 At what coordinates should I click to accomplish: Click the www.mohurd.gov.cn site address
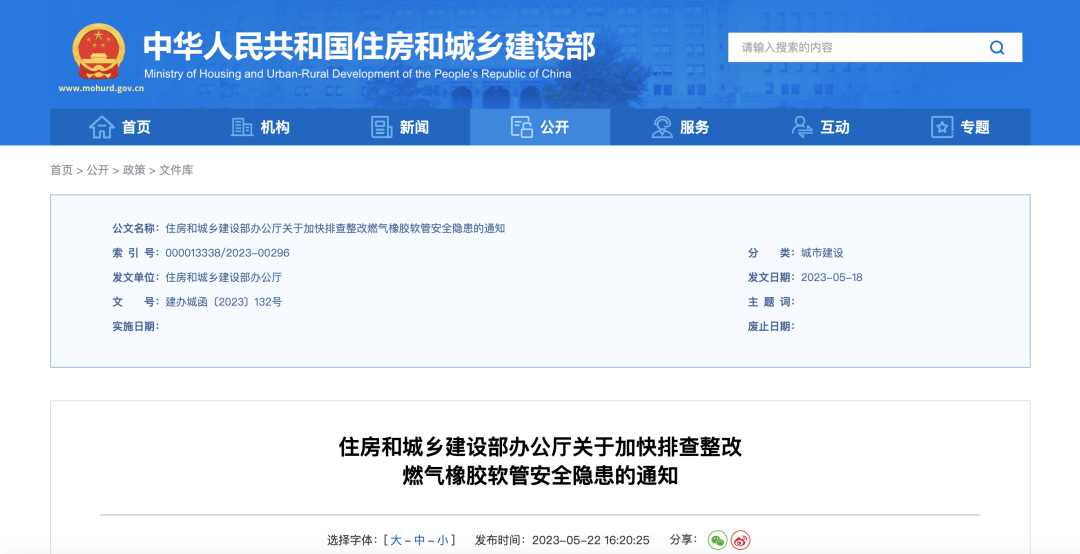[x=101, y=88]
